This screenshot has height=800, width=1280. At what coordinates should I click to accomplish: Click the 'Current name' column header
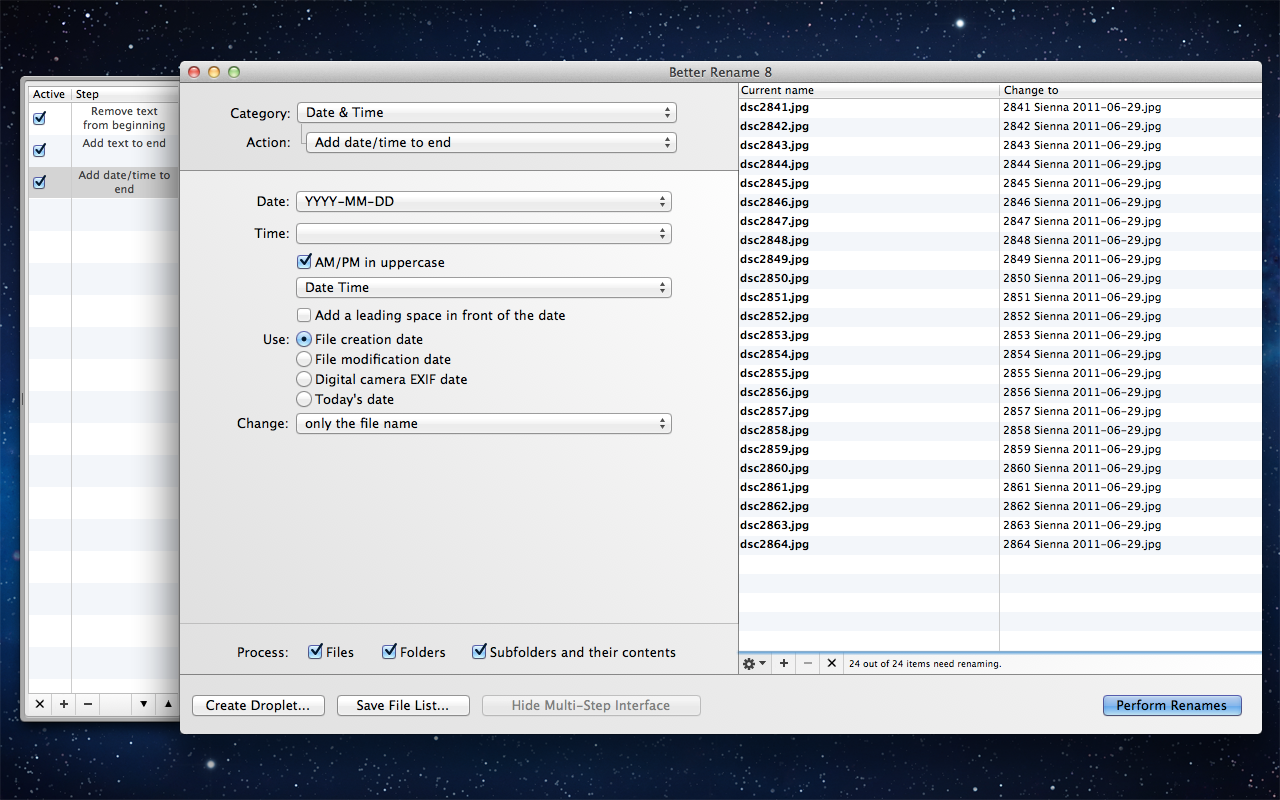[869, 90]
